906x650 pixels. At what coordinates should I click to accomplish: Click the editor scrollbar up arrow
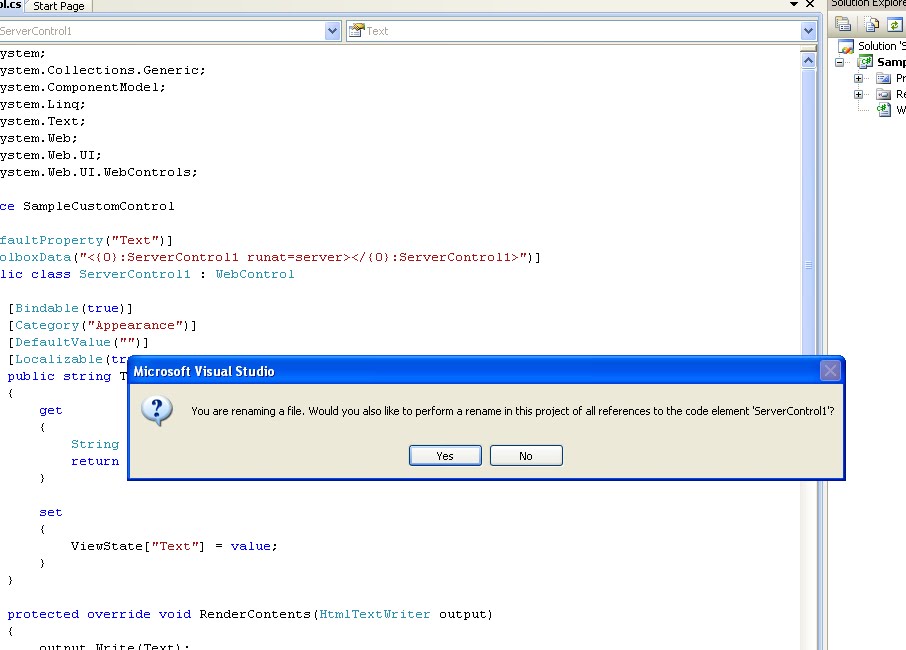point(808,58)
